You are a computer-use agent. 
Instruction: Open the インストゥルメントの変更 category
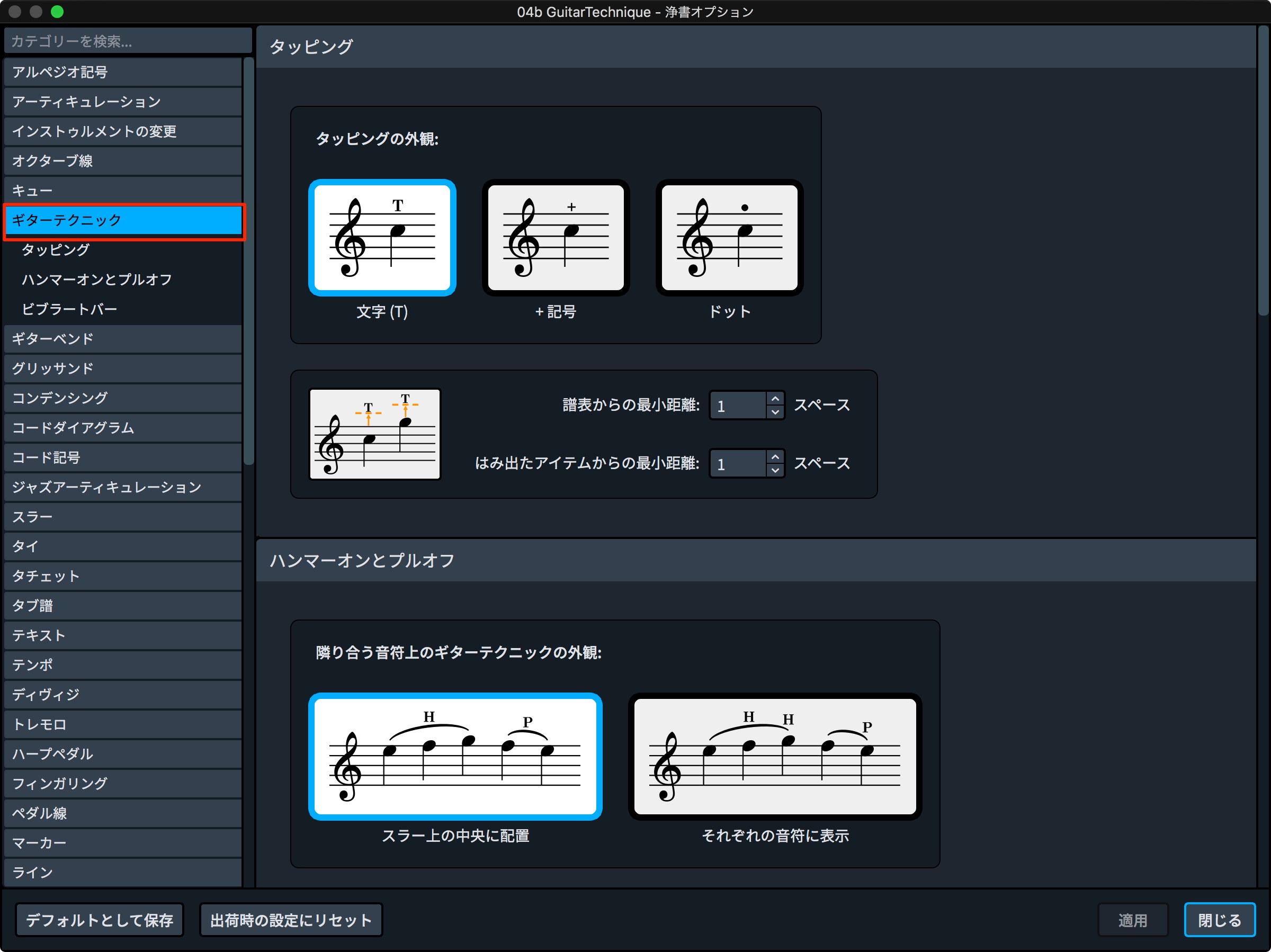(122, 131)
